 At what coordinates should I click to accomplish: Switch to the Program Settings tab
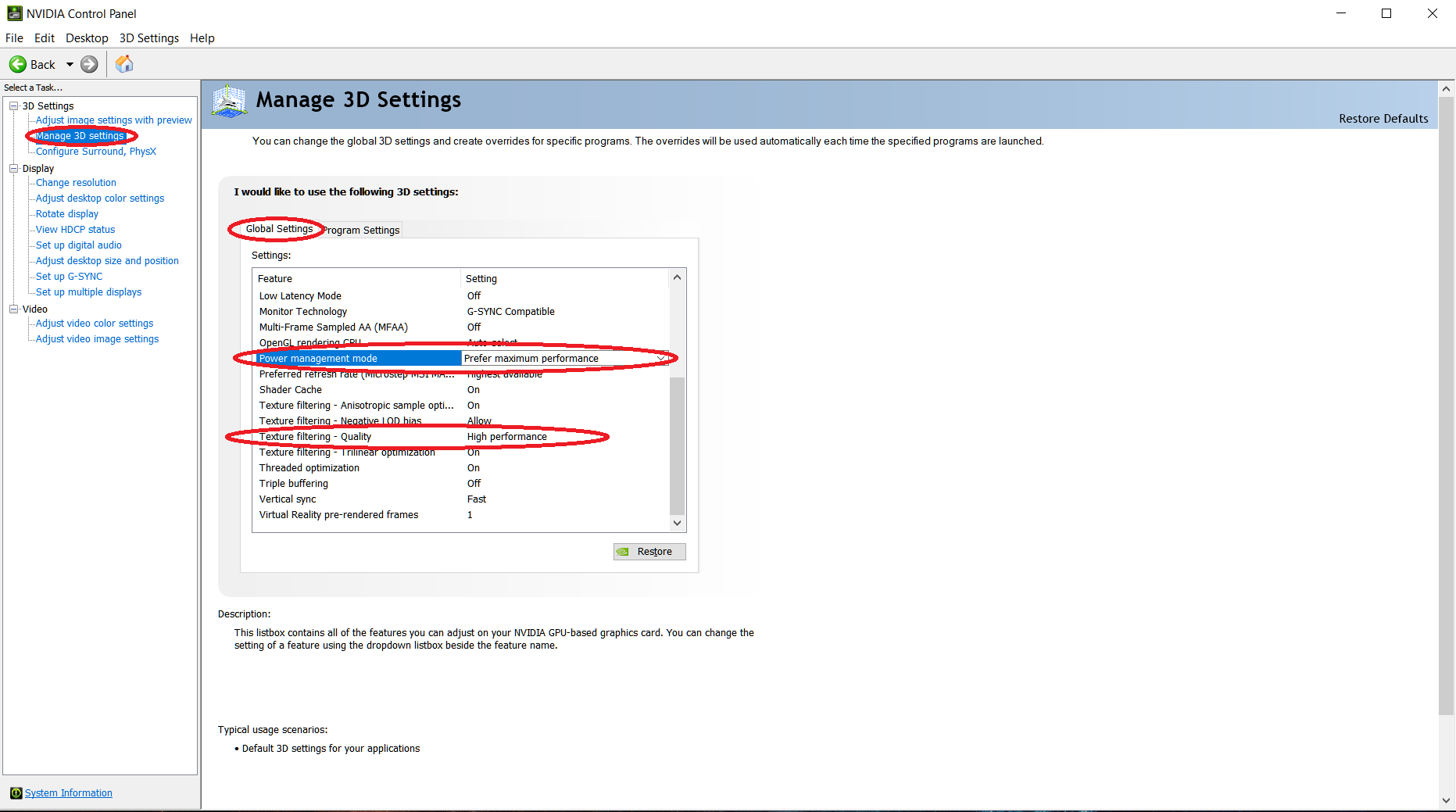pyautogui.click(x=362, y=231)
